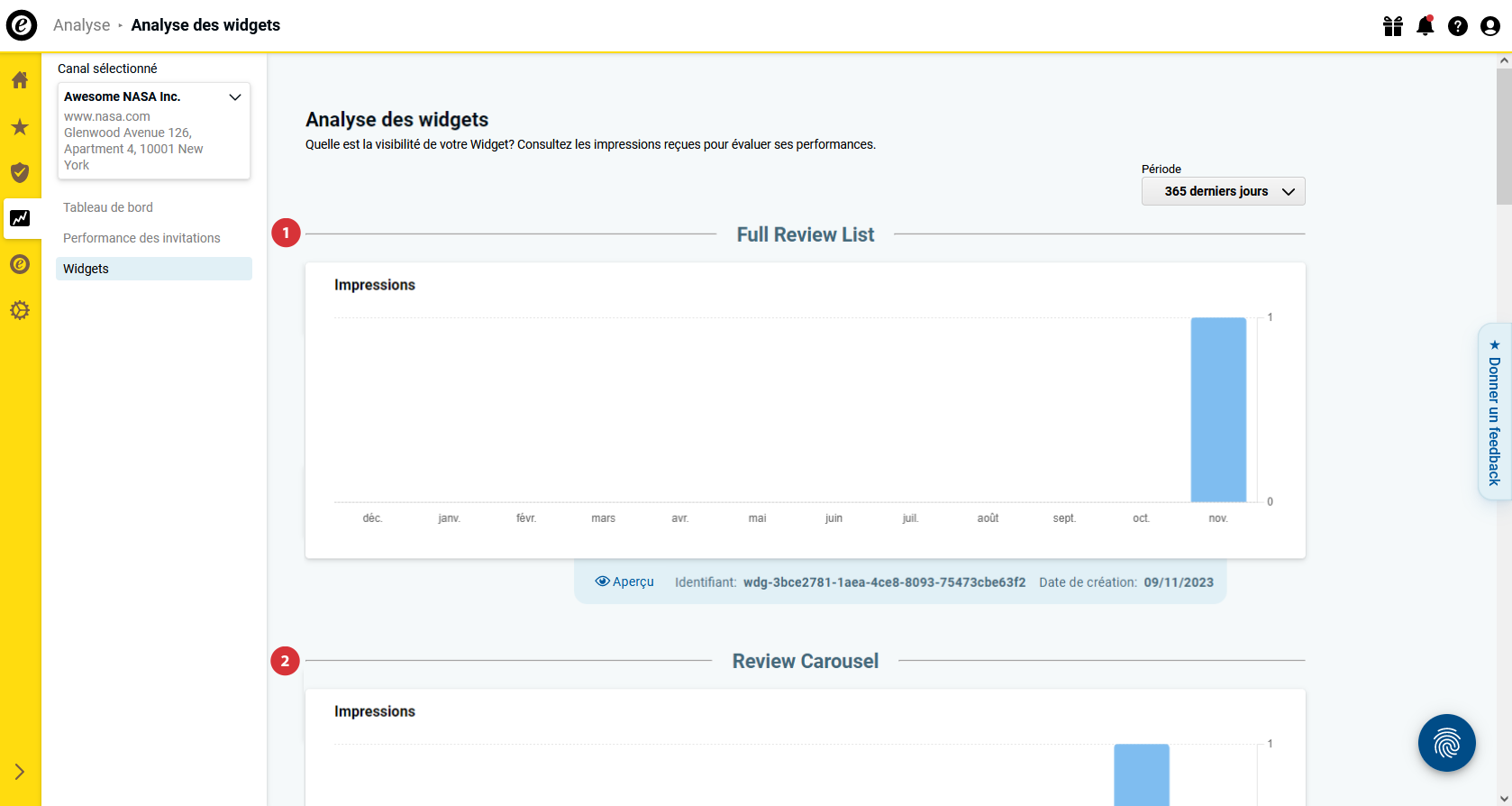Click the fingerprint floating button
The image size is (1512, 806).
tap(1447, 743)
